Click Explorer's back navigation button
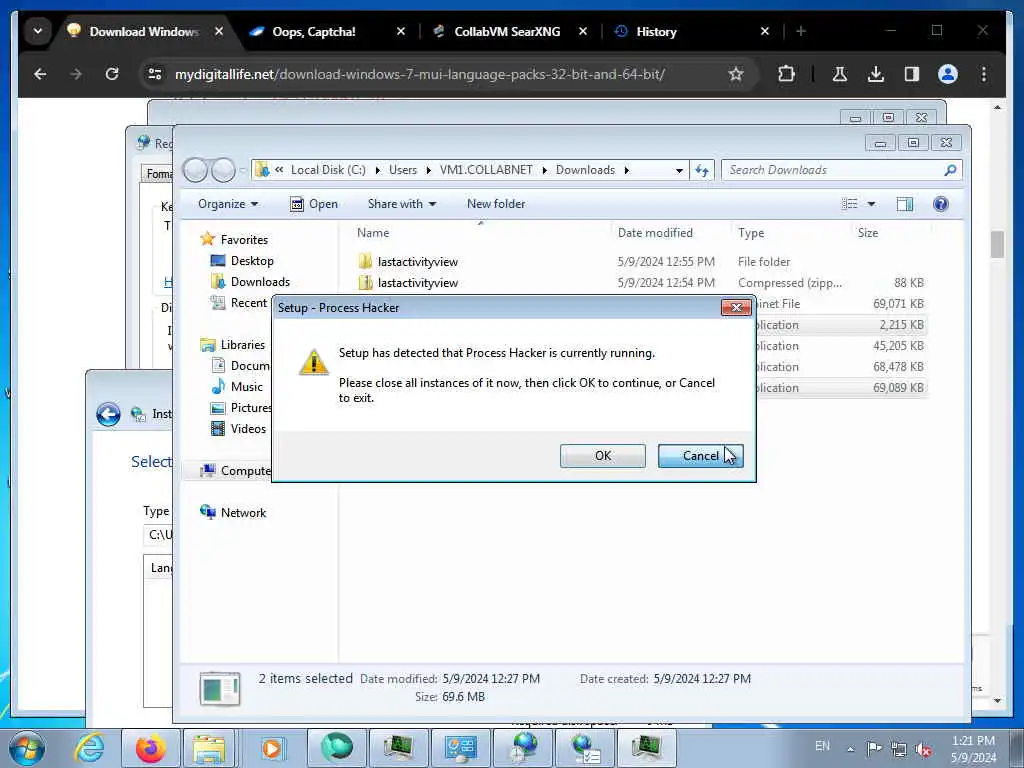Viewport: 1024px width, 768px height. pos(195,170)
